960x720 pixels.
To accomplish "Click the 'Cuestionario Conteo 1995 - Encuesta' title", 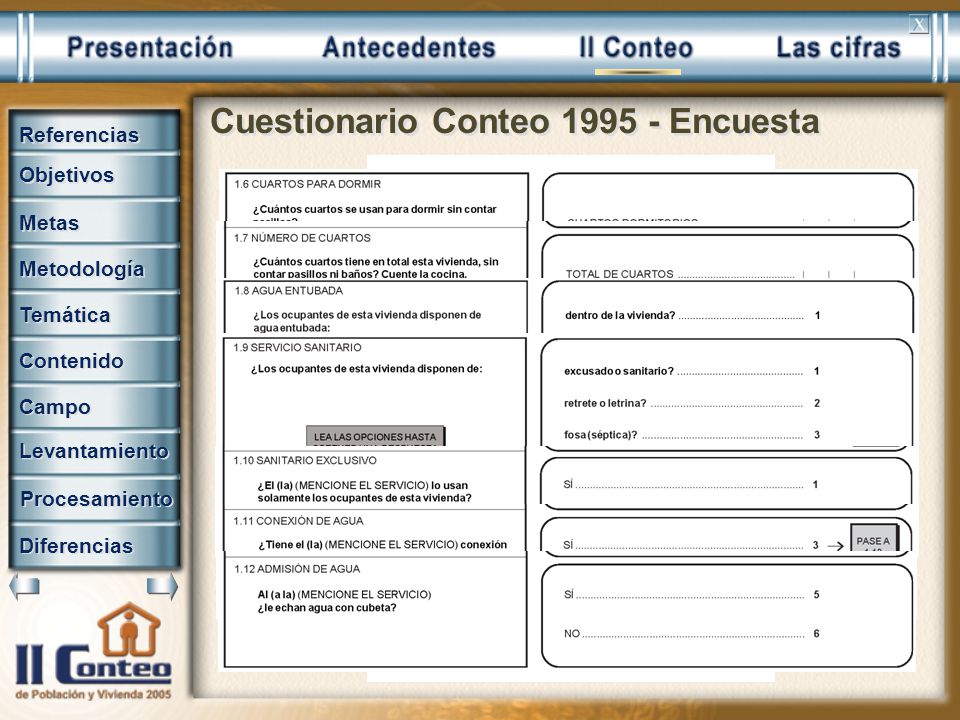I will pos(514,121).
